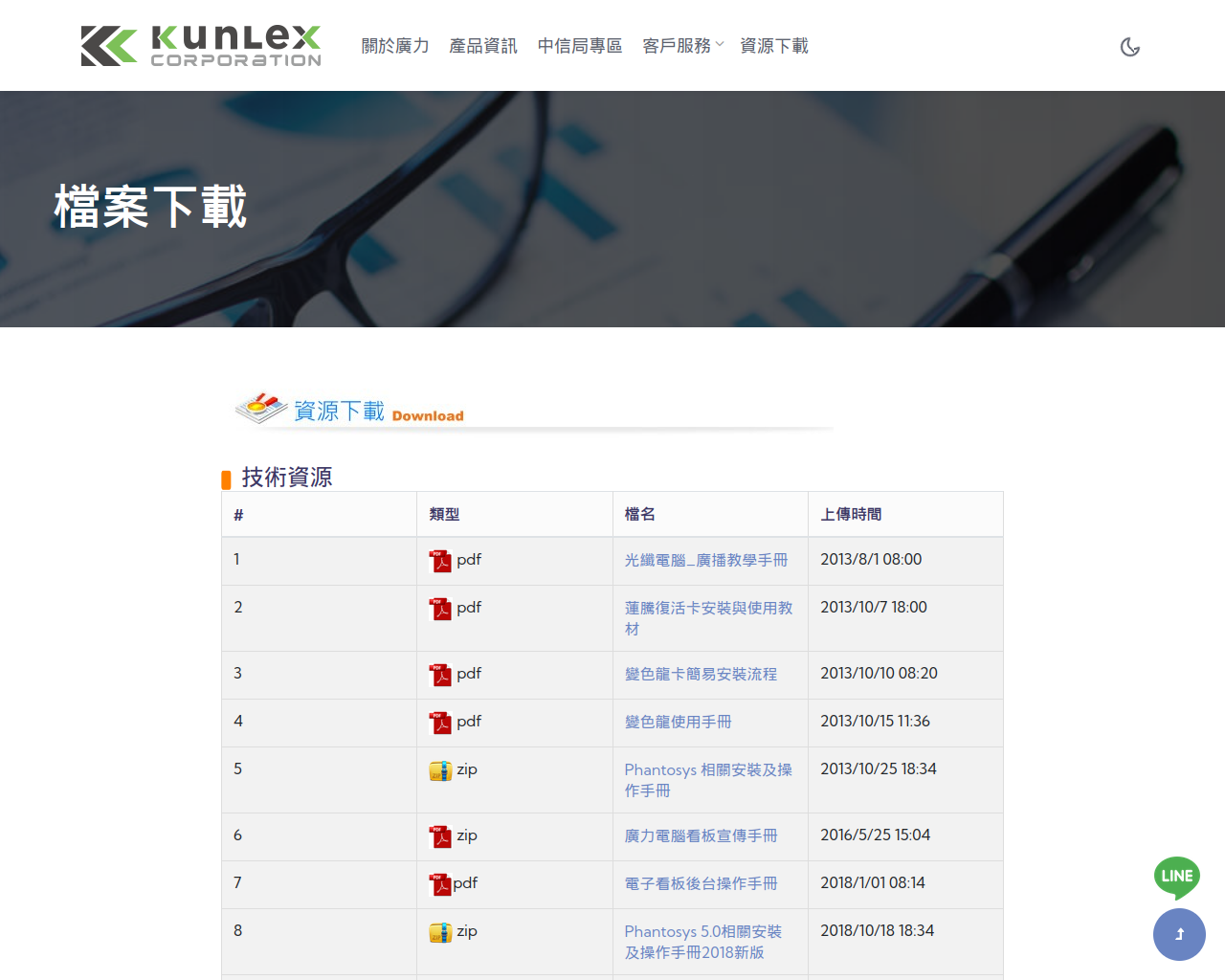Expand the 客戶服務 dropdown menu

(x=683, y=46)
